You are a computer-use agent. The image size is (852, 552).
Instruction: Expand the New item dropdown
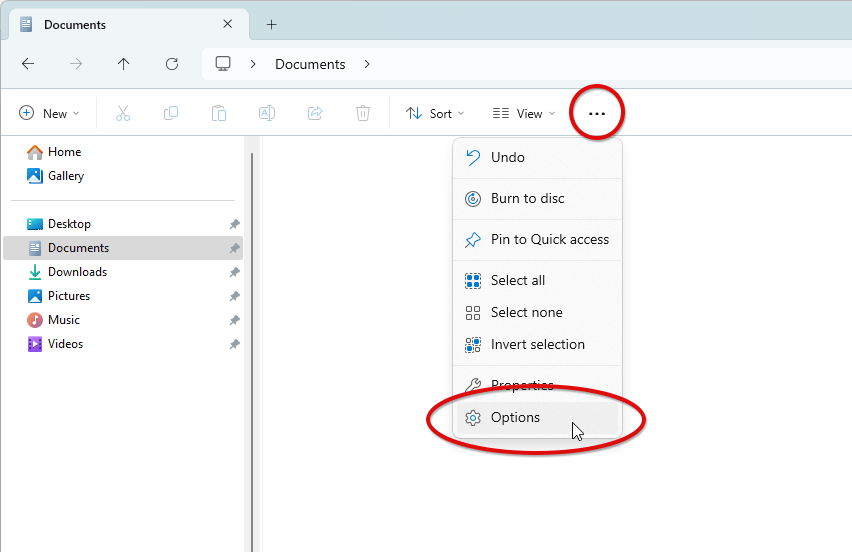click(49, 114)
